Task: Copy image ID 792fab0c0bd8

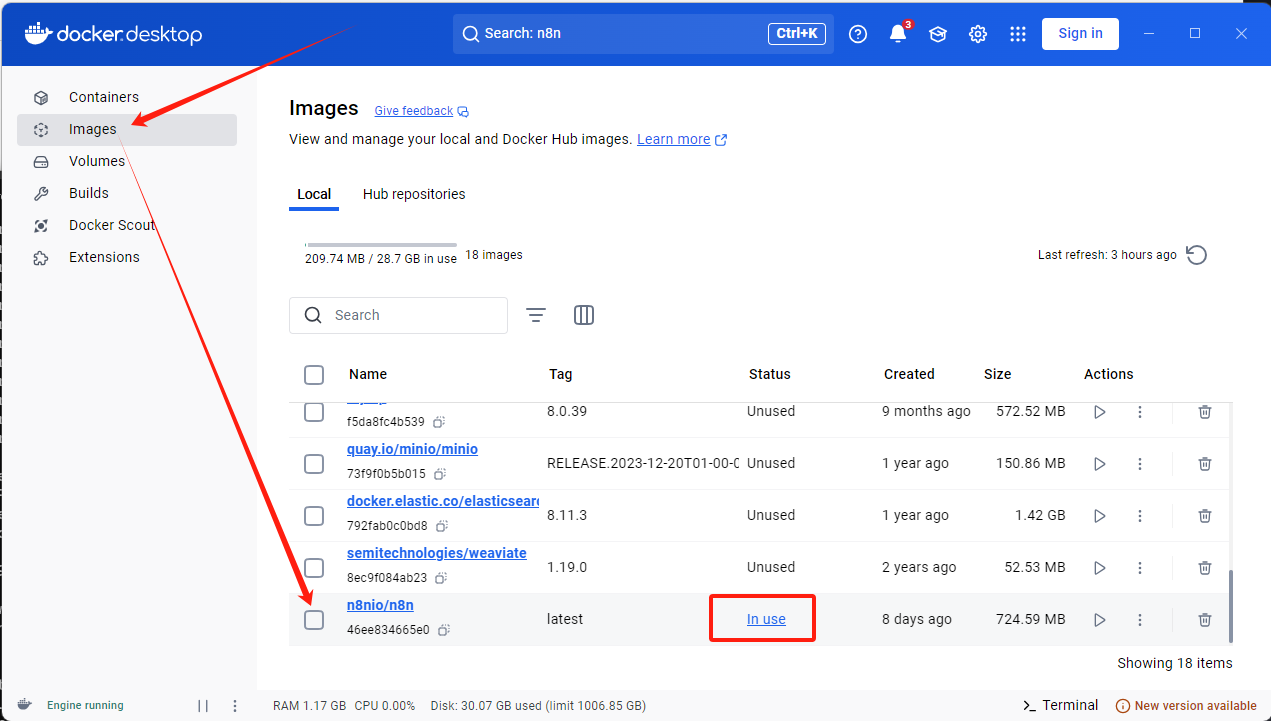Action: [x=441, y=526]
